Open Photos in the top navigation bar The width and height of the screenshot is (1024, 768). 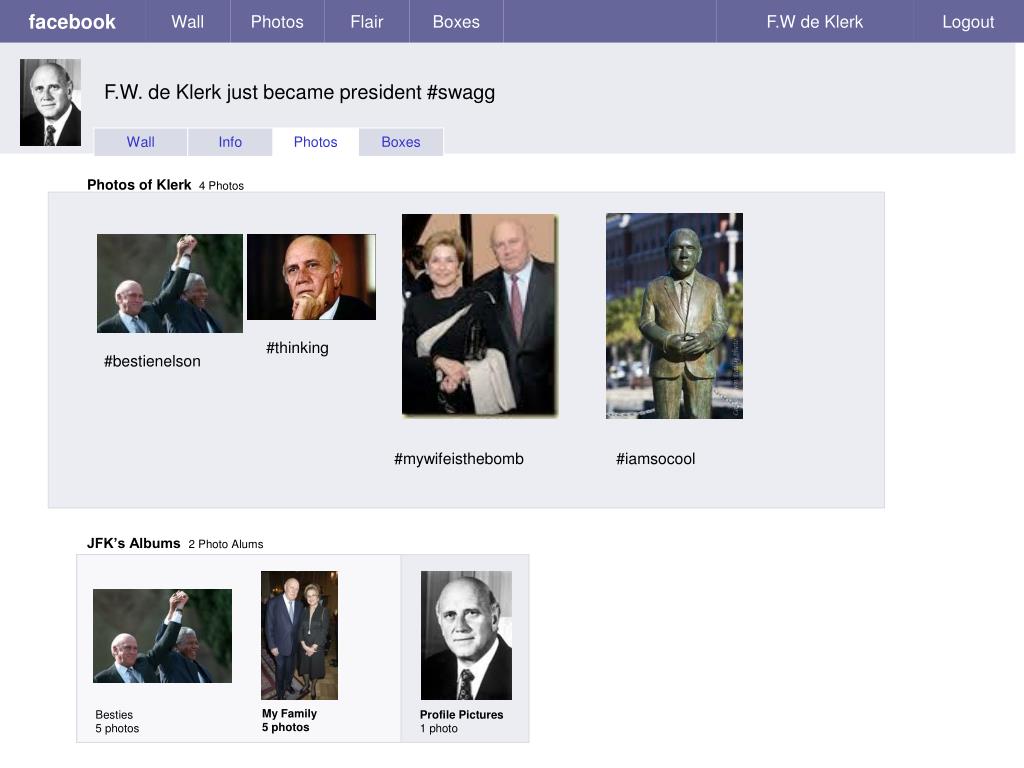277,22
